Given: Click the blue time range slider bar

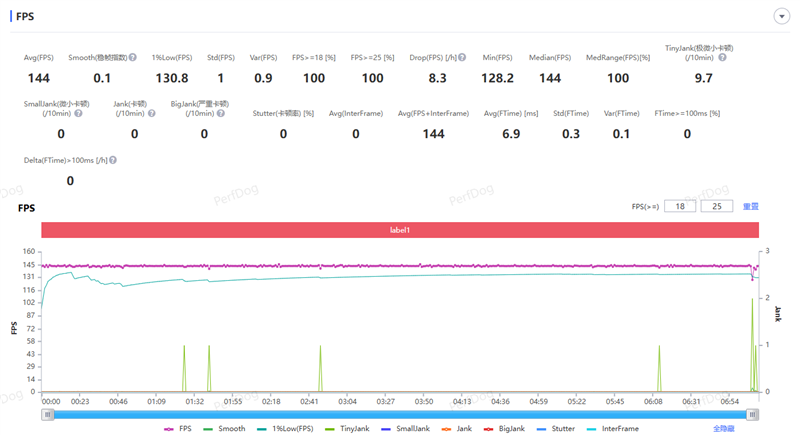Looking at the screenshot, I should point(400,414).
